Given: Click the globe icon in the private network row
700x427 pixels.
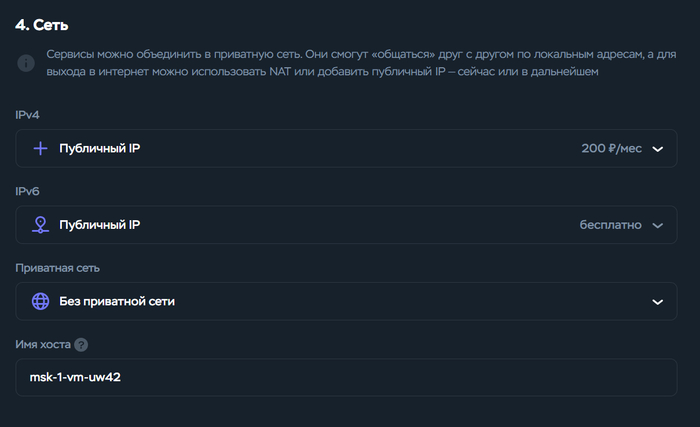Looking at the screenshot, I should coord(41,301).
